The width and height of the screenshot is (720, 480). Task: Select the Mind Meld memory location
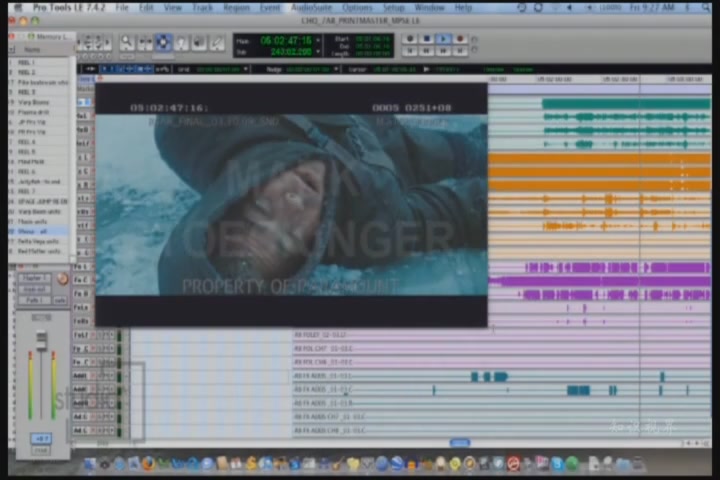pos(41,162)
